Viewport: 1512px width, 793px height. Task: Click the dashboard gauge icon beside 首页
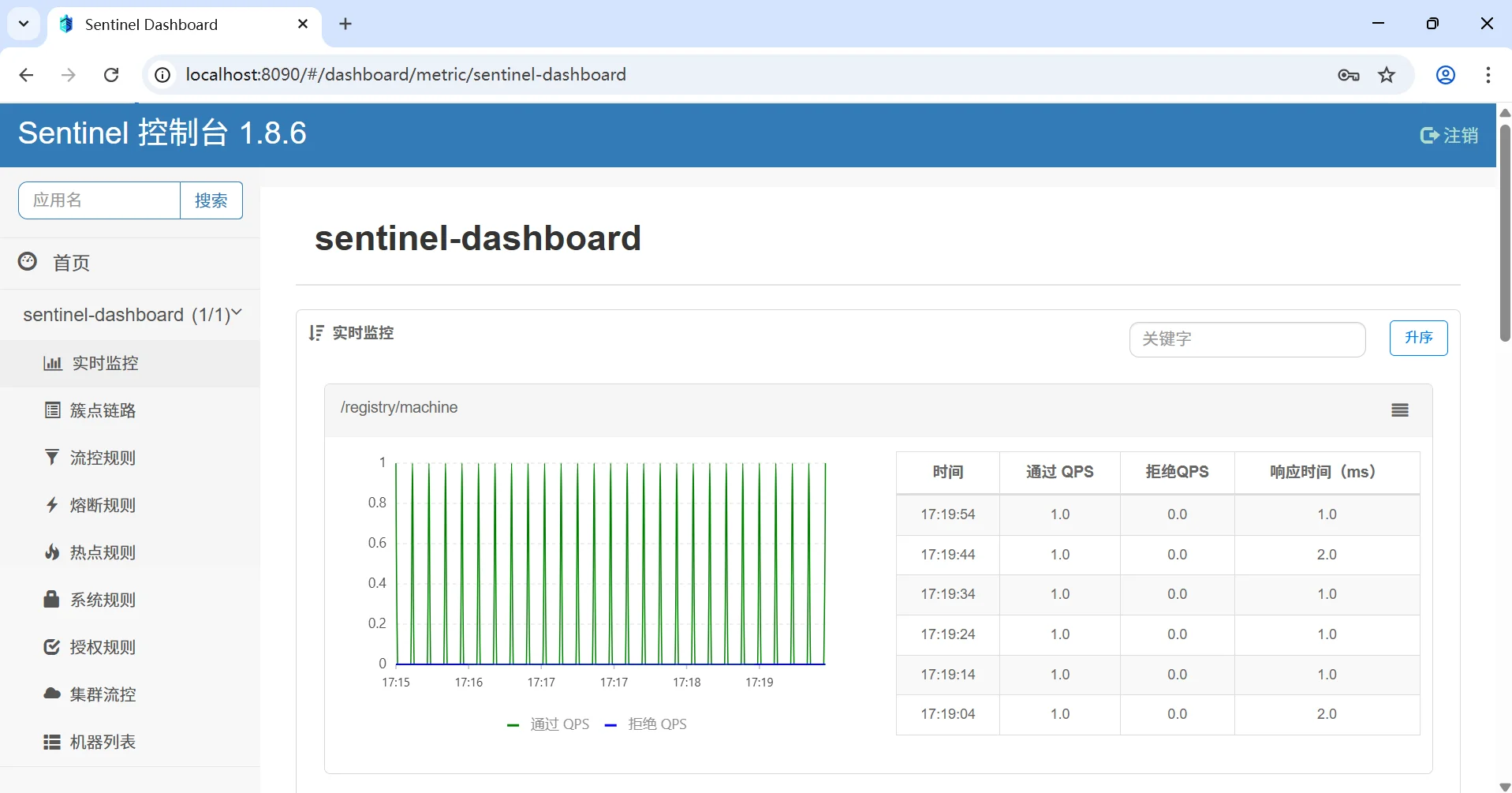[x=28, y=262]
